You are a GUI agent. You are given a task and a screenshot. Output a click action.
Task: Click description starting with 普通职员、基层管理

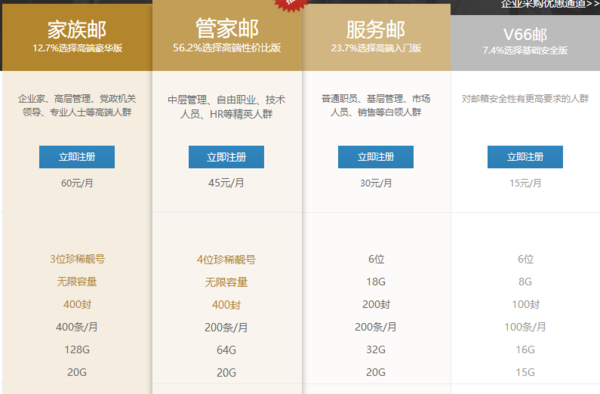376,106
